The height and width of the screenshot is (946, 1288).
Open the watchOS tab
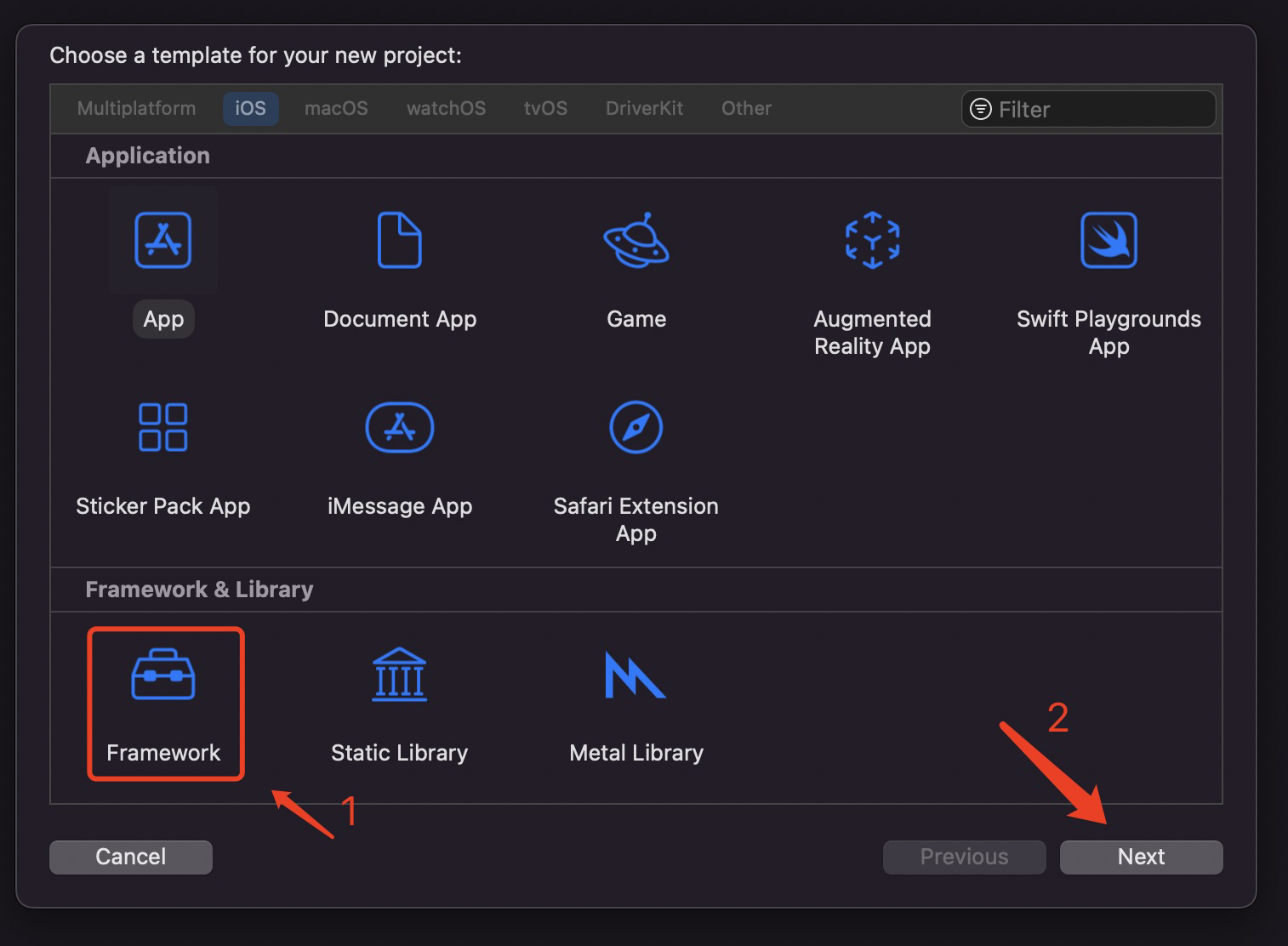pos(446,108)
